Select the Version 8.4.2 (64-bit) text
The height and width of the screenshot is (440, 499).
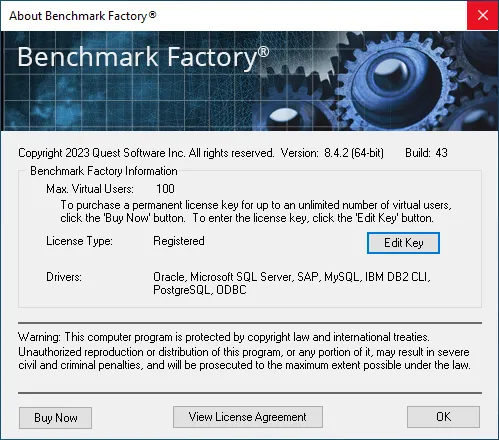(332, 153)
